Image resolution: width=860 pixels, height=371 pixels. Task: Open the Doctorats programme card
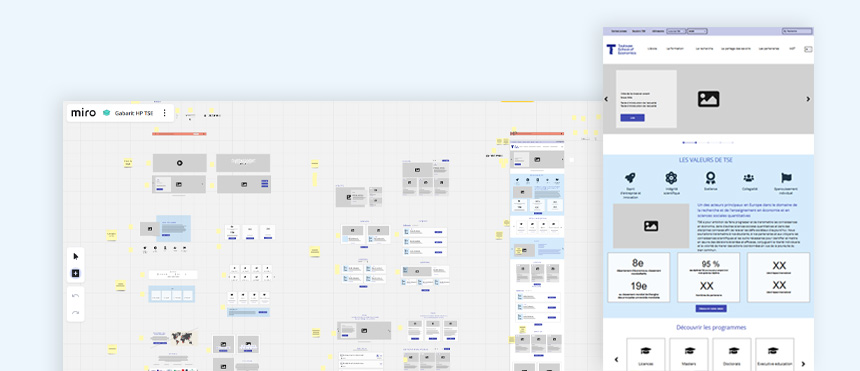coord(732,354)
